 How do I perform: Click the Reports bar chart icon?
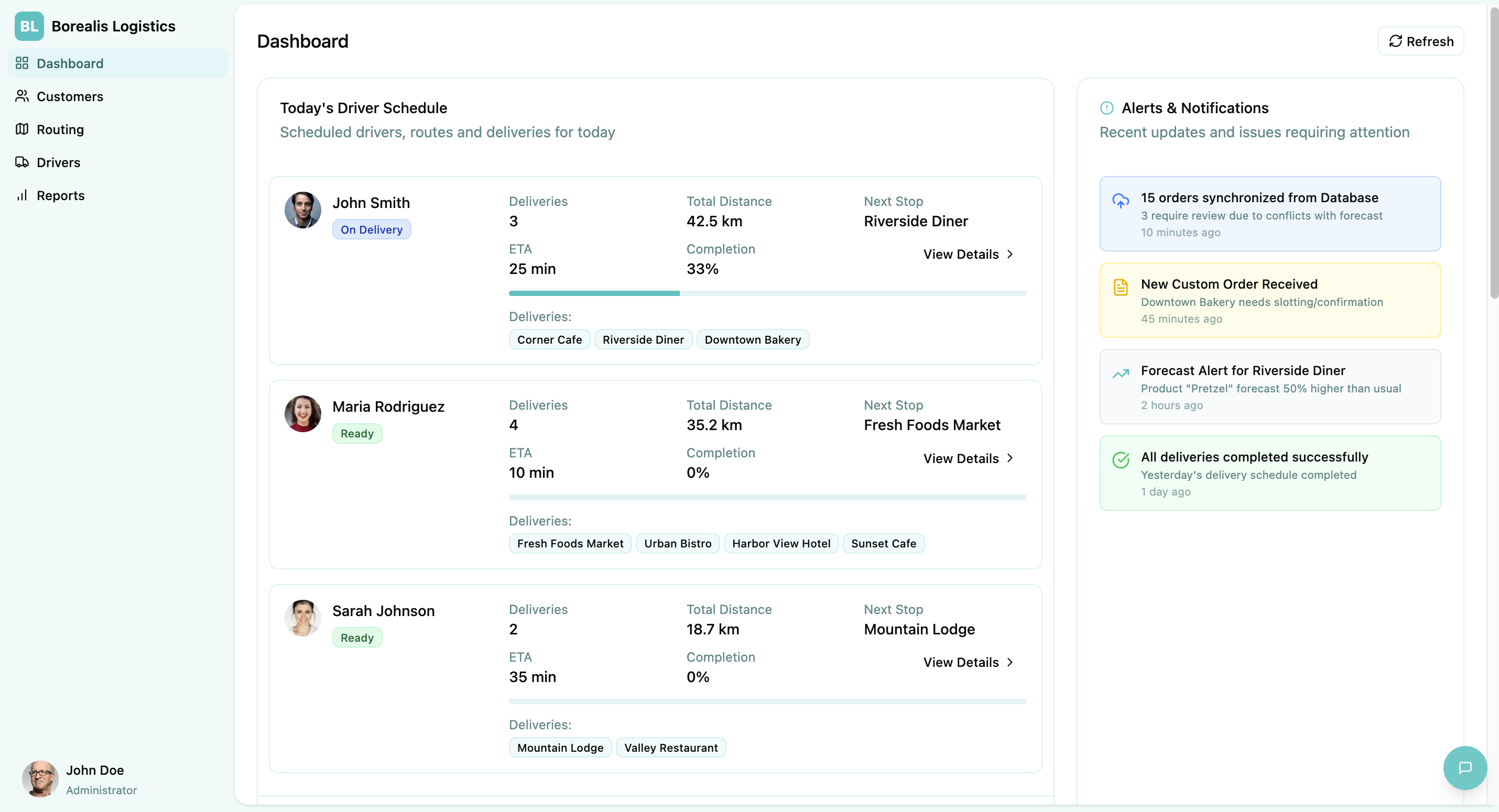pos(22,195)
